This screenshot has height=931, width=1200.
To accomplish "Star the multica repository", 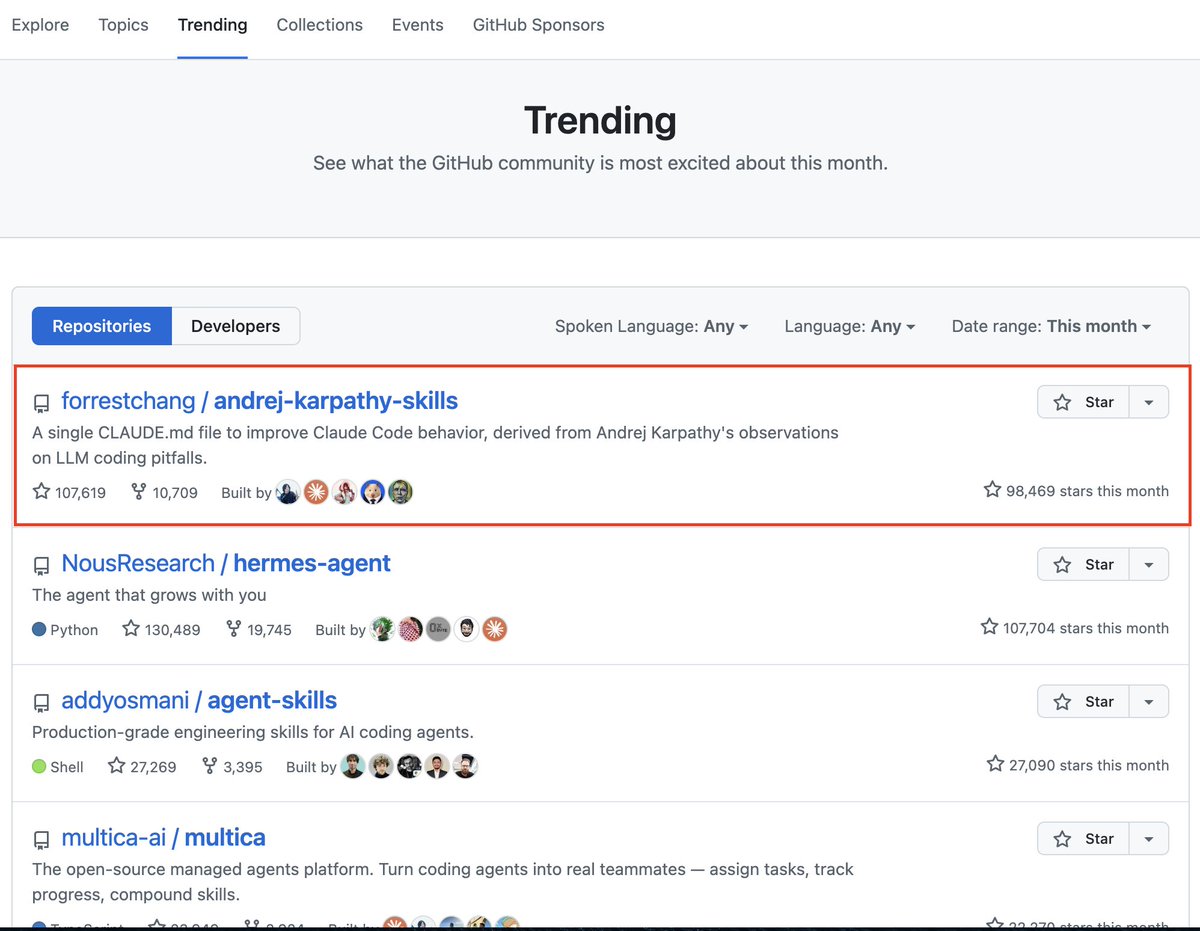I will 1083,838.
